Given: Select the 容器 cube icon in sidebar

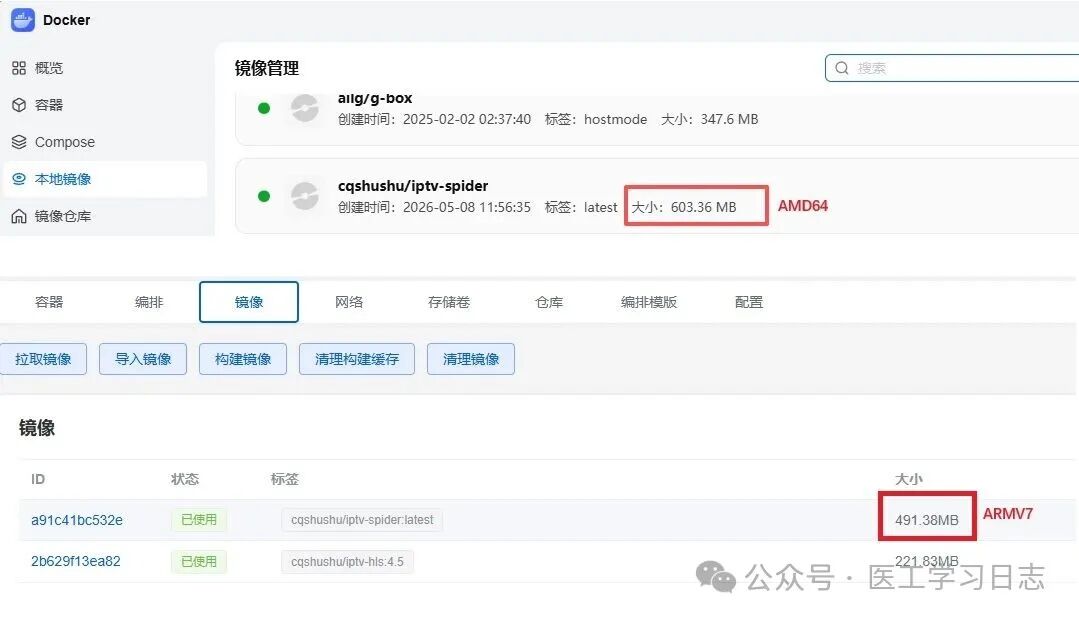Looking at the screenshot, I should coord(19,105).
